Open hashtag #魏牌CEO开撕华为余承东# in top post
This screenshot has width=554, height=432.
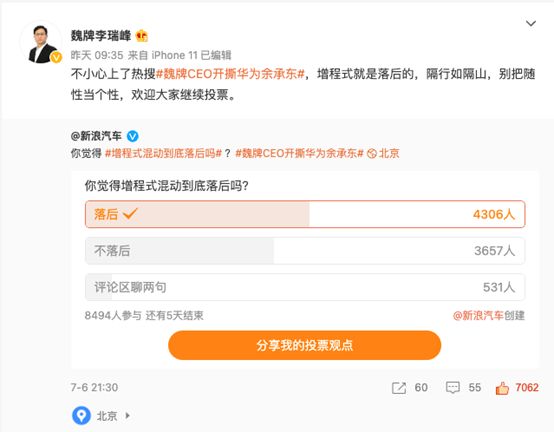click(230, 74)
